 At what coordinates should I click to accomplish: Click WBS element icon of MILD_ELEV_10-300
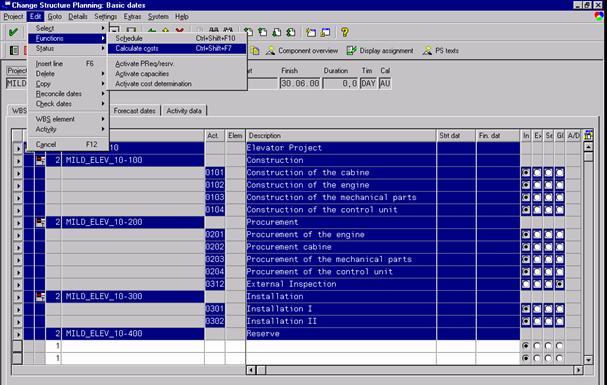40,296
